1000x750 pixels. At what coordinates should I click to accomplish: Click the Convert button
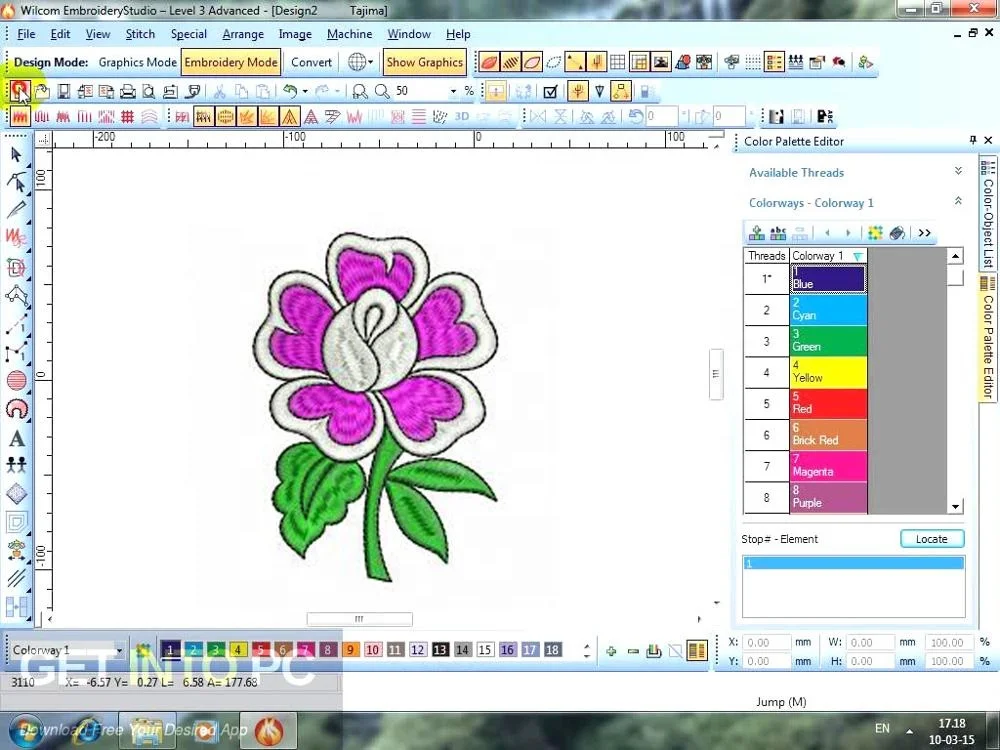coord(311,62)
